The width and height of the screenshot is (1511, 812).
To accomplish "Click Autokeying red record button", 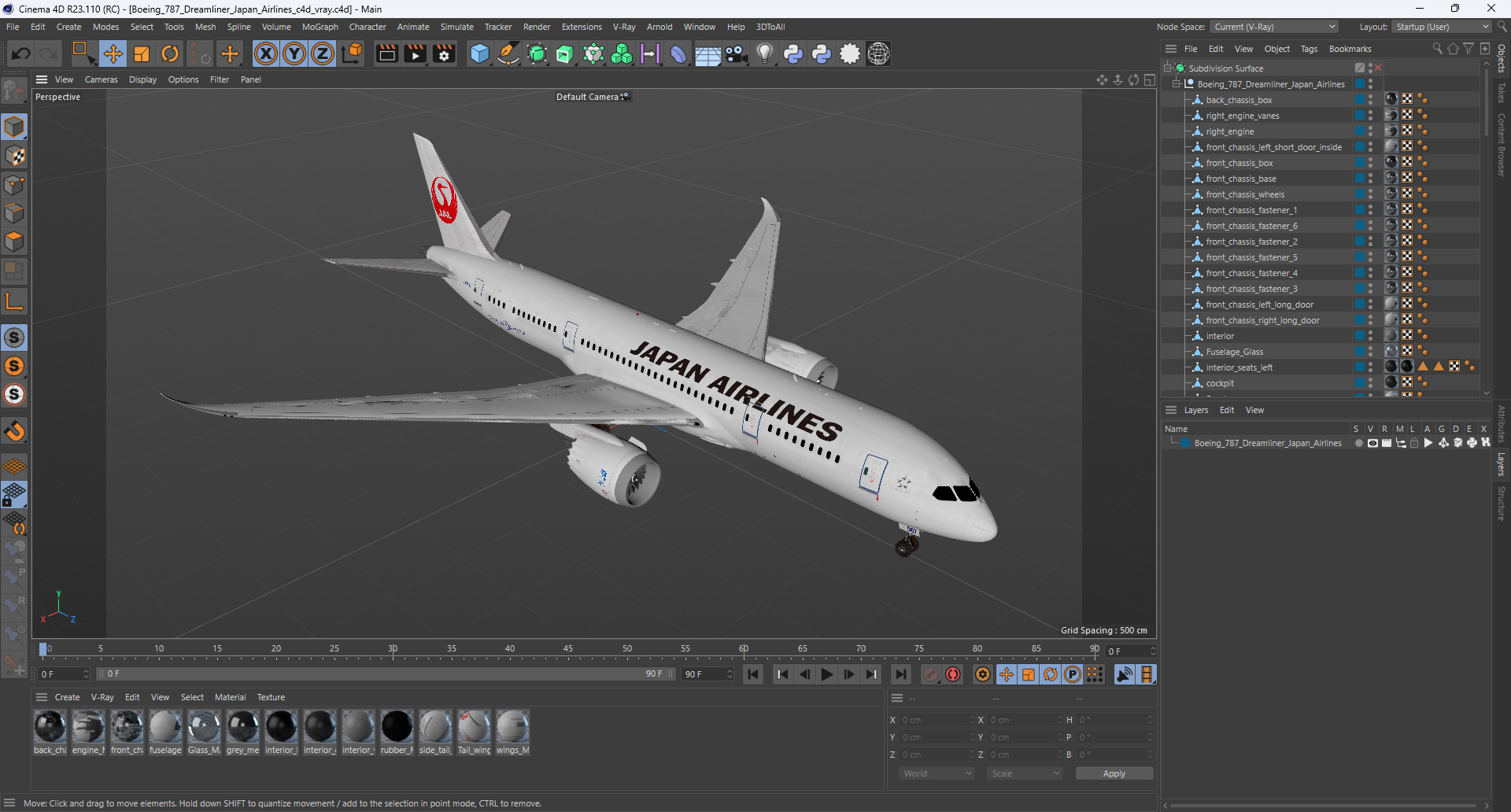I will [953, 674].
